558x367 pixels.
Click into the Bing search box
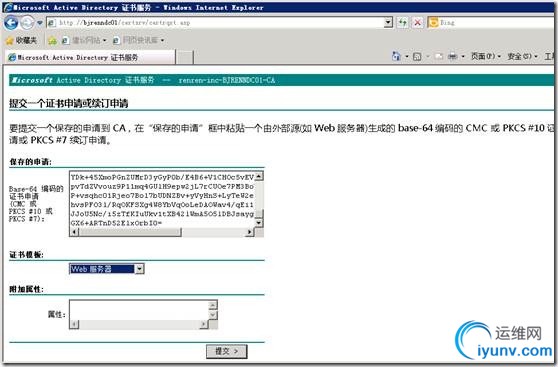[496, 23]
